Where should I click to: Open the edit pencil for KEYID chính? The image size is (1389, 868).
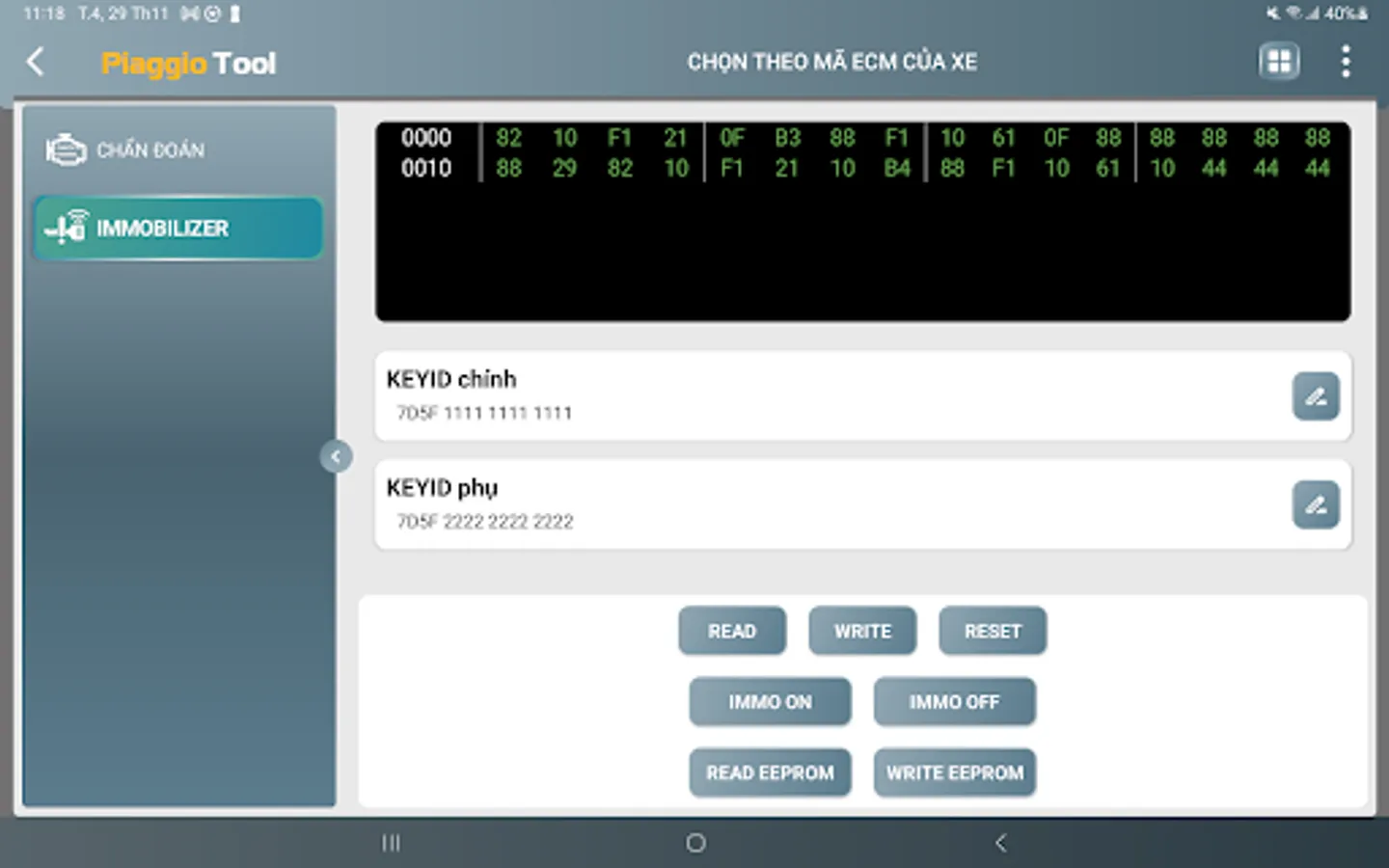point(1316,396)
